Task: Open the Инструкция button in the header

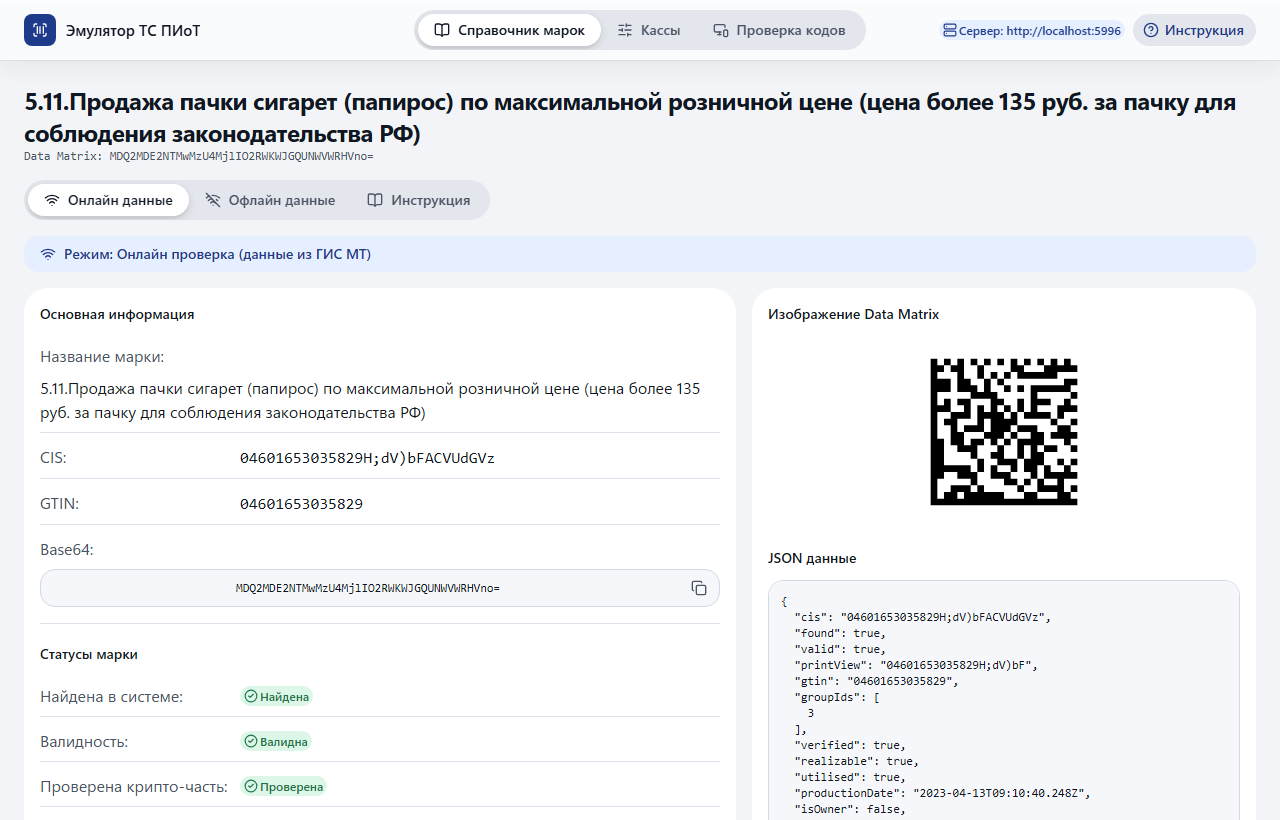Action: [1194, 30]
